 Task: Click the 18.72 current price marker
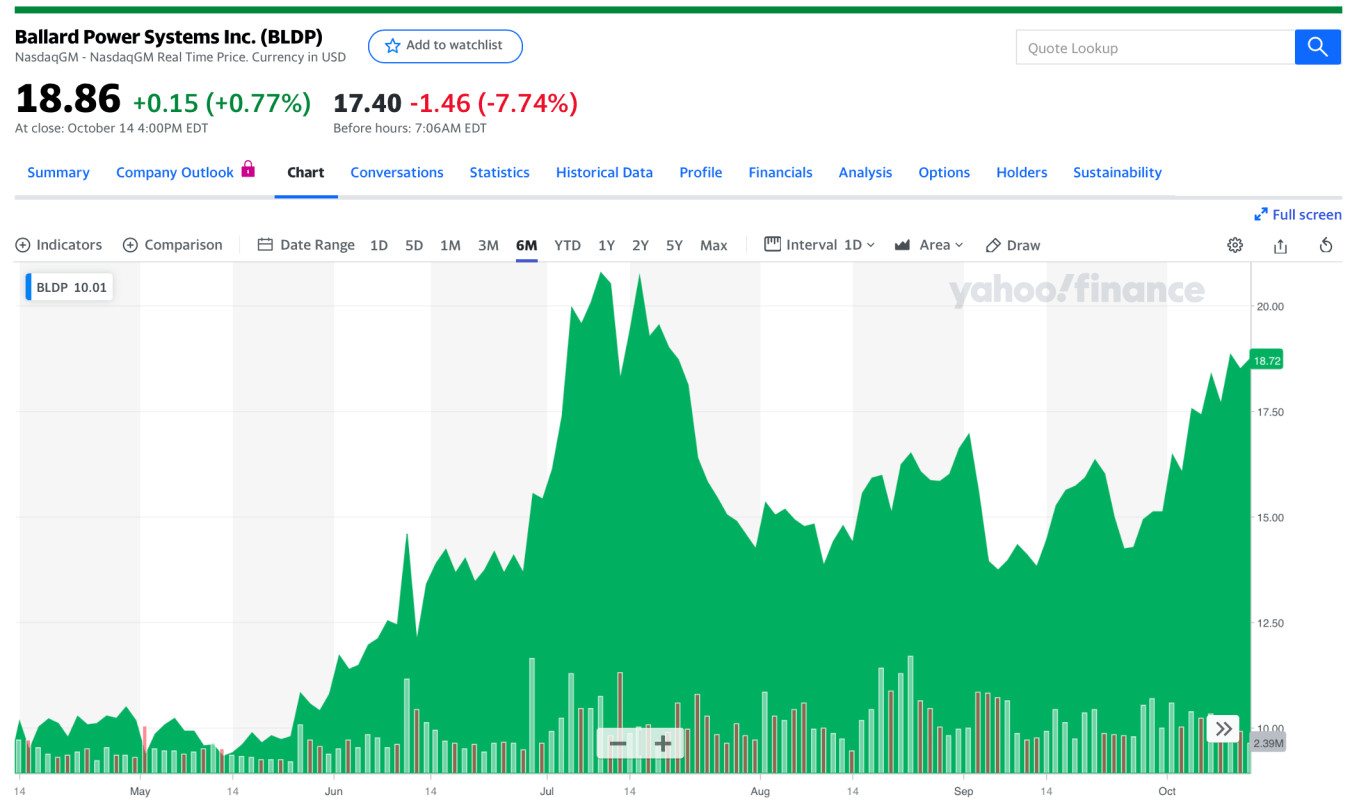tap(1266, 361)
